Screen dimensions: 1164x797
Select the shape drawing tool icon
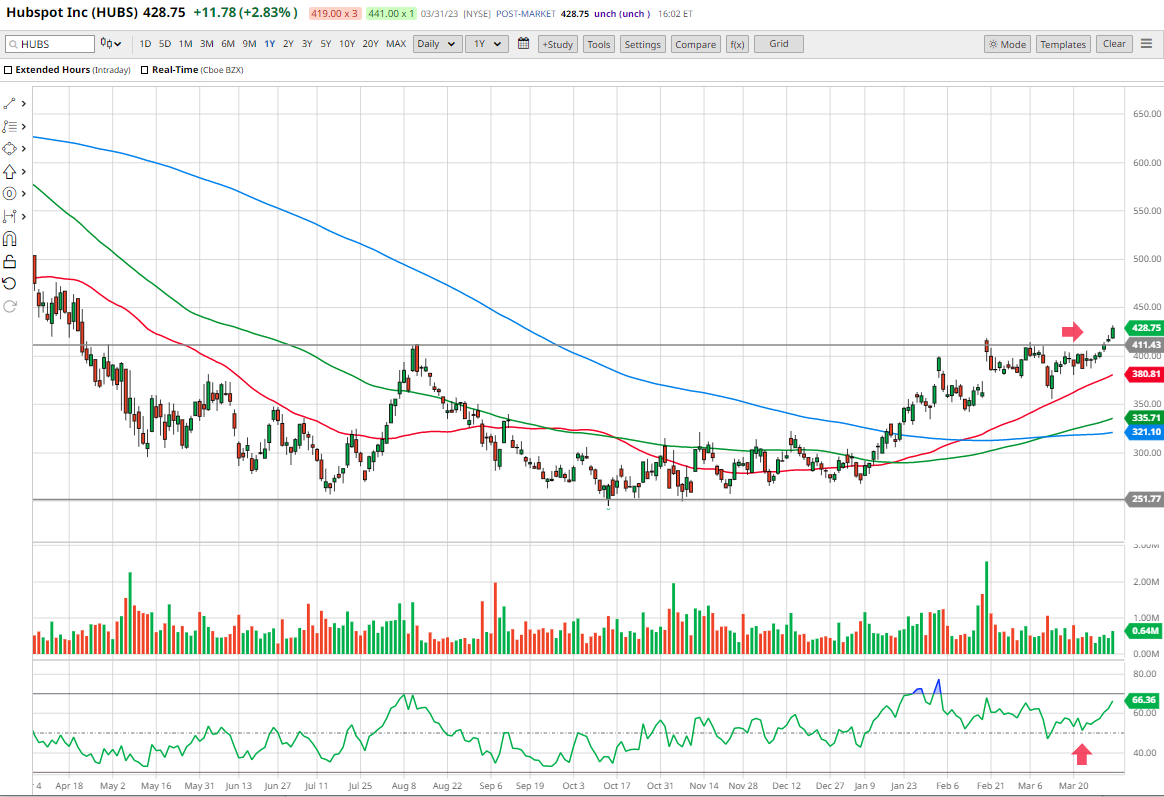(10, 148)
